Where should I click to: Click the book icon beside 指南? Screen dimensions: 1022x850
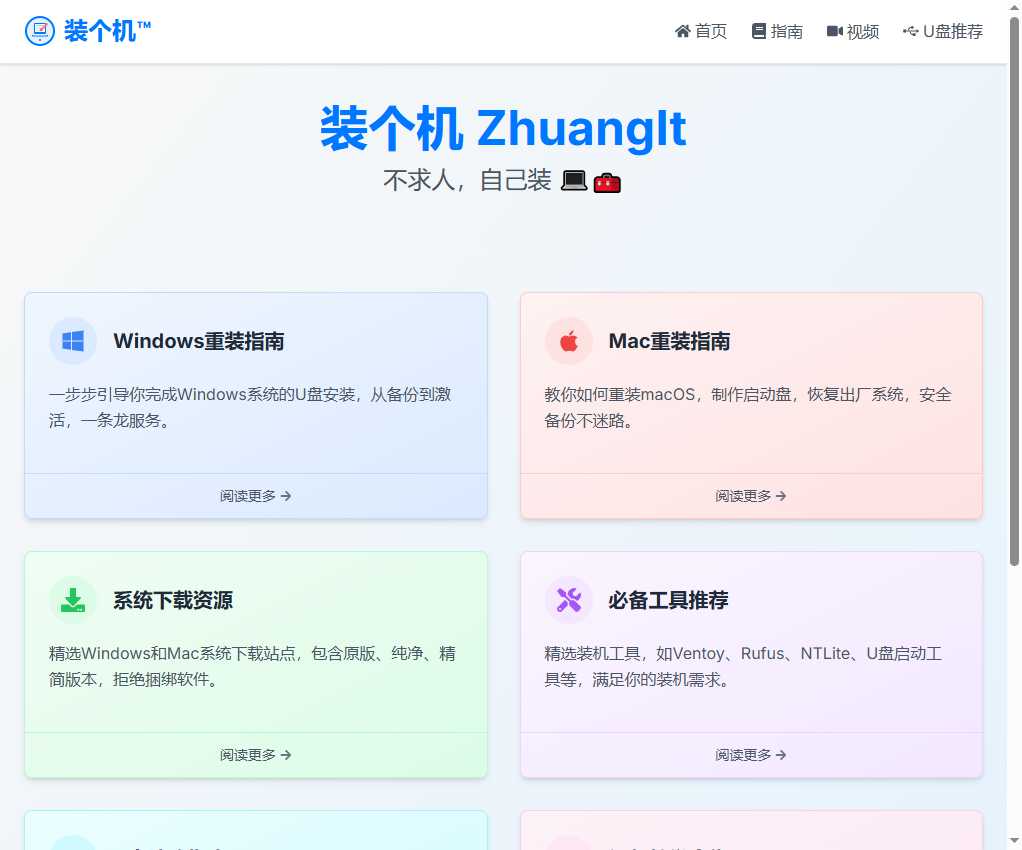759,31
